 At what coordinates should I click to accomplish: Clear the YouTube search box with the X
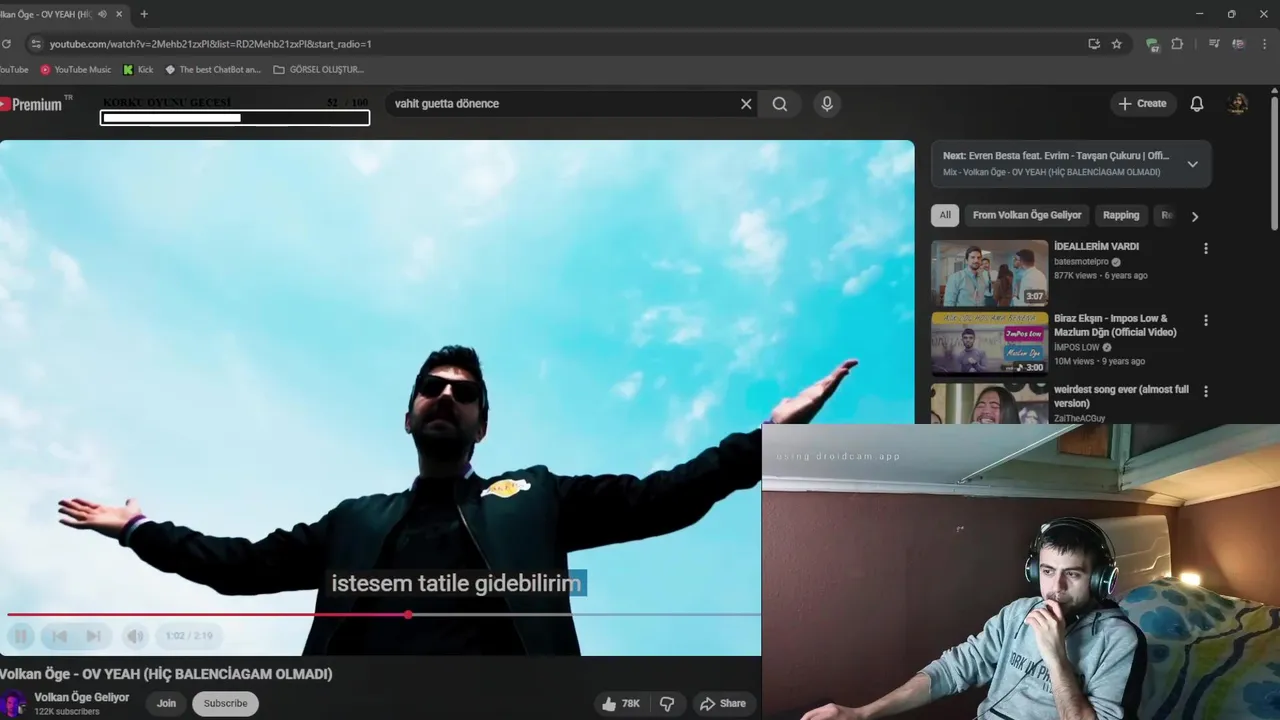point(746,104)
